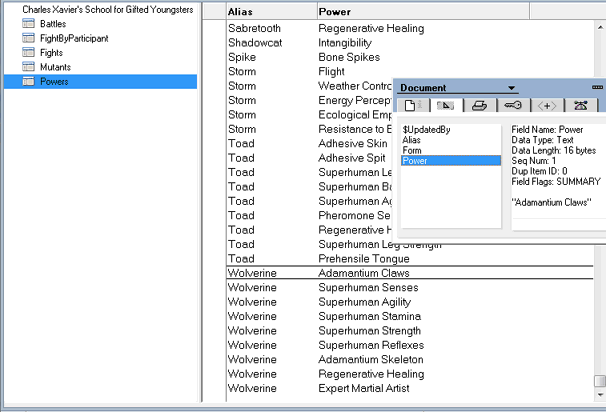This screenshot has width=606, height=412.
Task: Select $UpdatedBy in the field list
Action: [x=426, y=129]
